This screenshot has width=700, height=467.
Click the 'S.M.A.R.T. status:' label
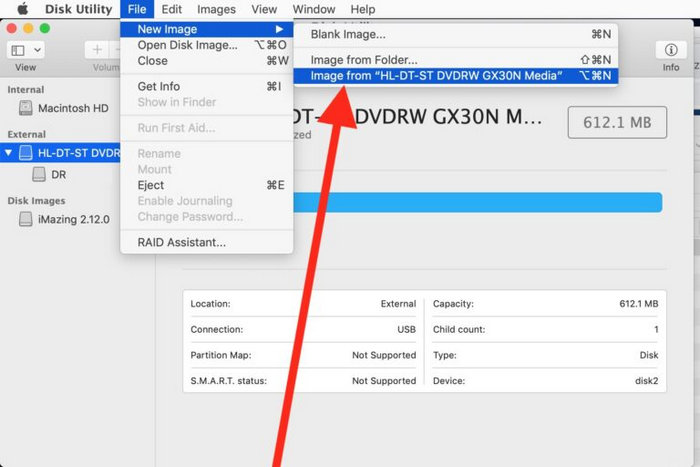pyautogui.click(x=229, y=381)
